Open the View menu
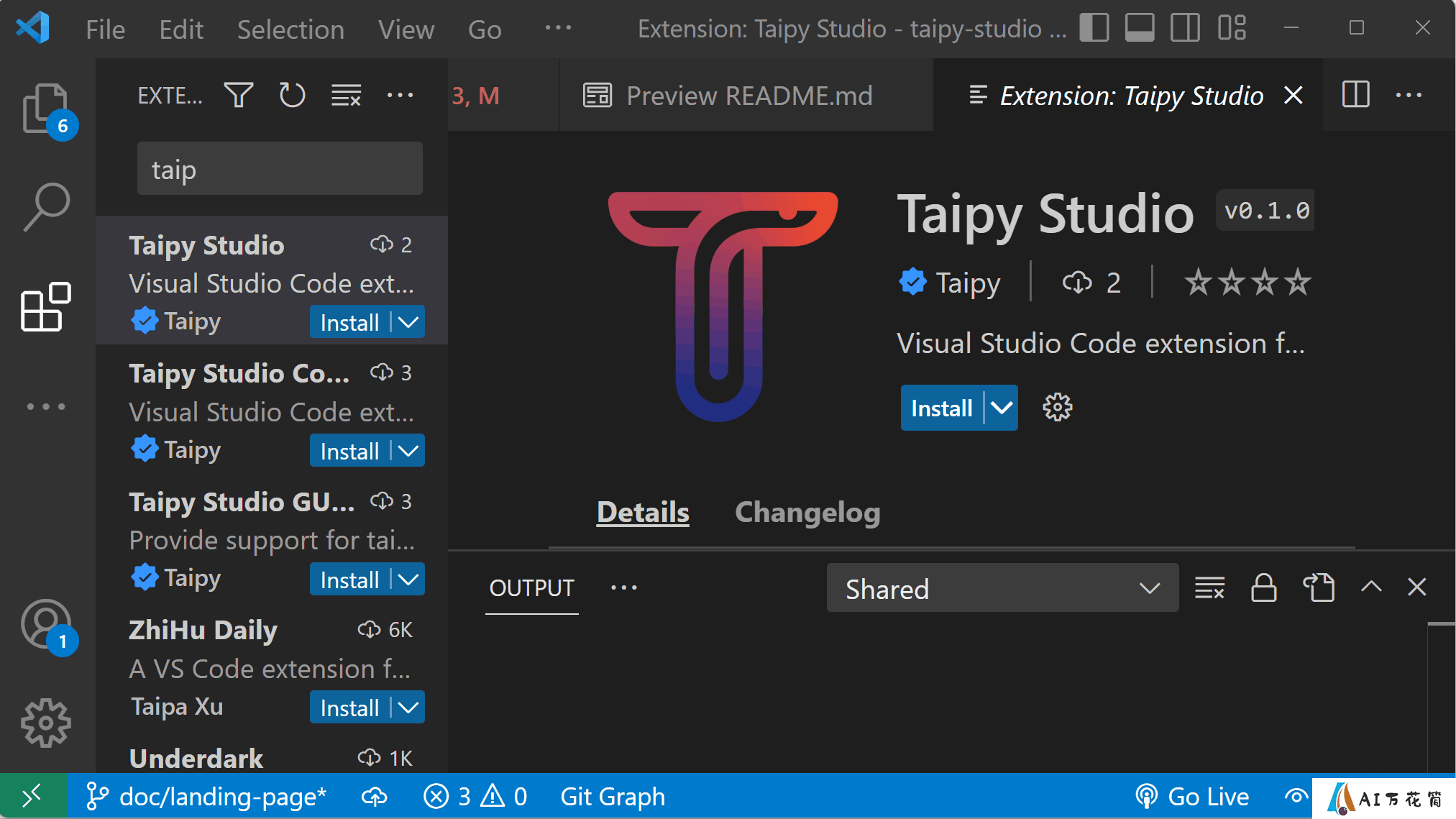Screen dimensions: 1456x819 (406, 29)
